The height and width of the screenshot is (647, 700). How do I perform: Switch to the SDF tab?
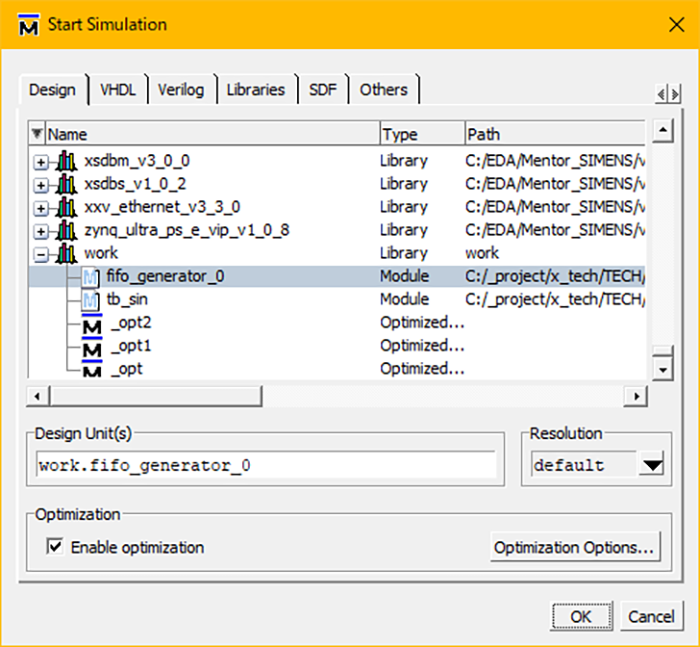(x=322, y=90)
